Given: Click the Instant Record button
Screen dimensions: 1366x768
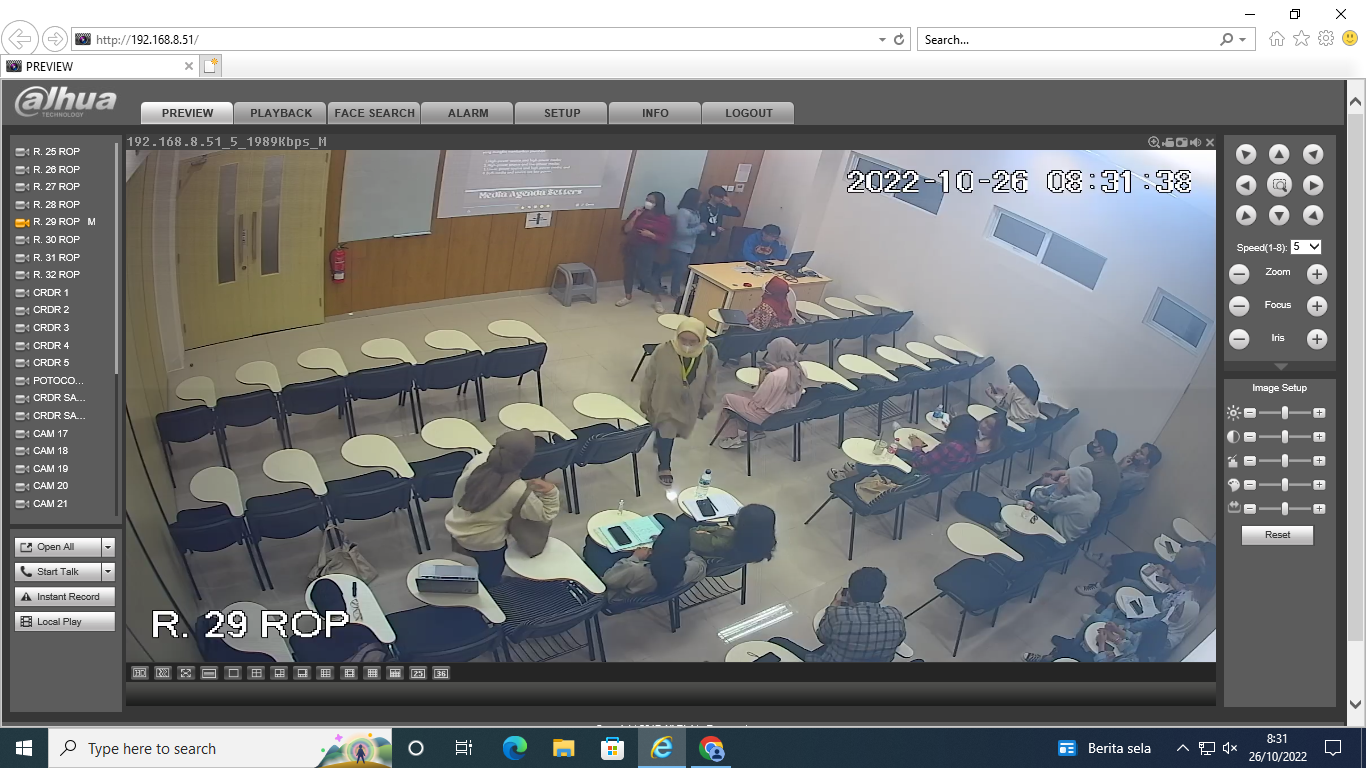Looking at the screenshot, I should pos(65,597).
